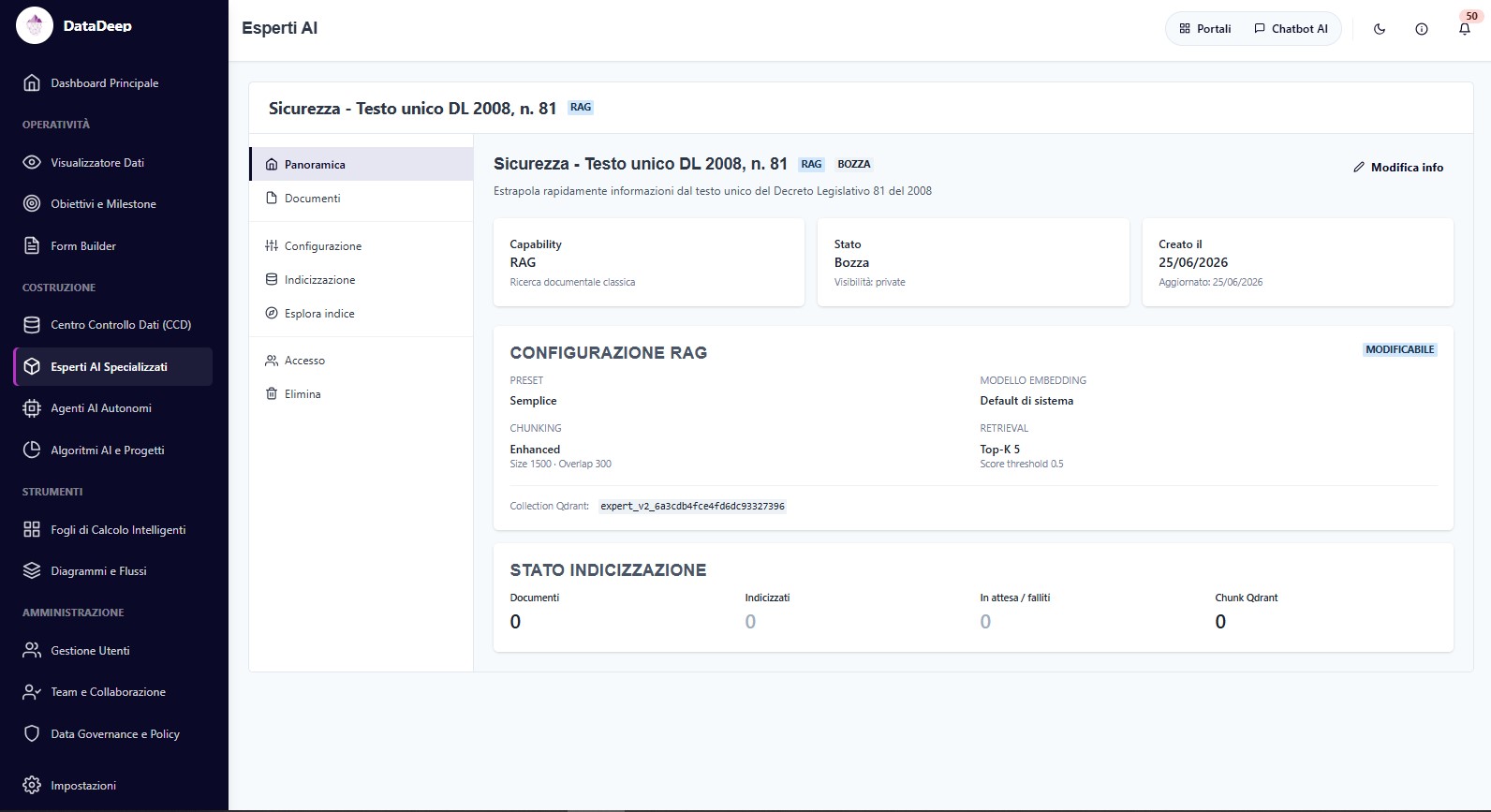
Task: Click the Creato il 25/06/2026 card
Action: 1298,262
